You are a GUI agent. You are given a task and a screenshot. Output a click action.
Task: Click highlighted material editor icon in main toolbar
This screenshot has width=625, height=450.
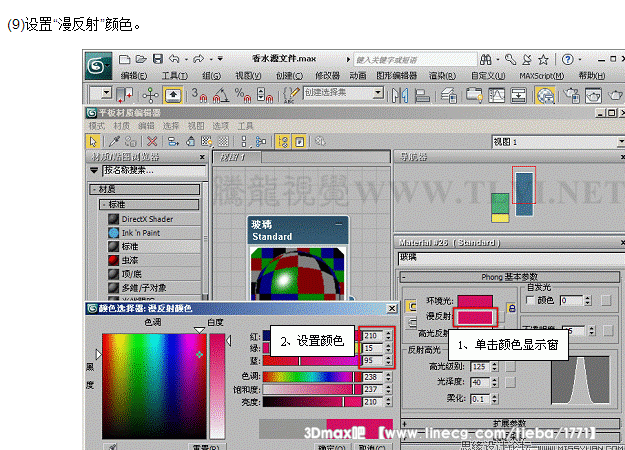(x=545, y=96)
